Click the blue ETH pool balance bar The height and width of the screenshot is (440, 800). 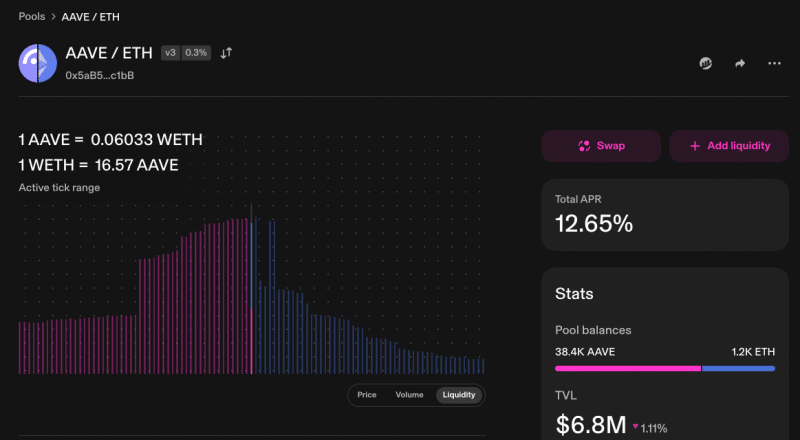[738, 368]
